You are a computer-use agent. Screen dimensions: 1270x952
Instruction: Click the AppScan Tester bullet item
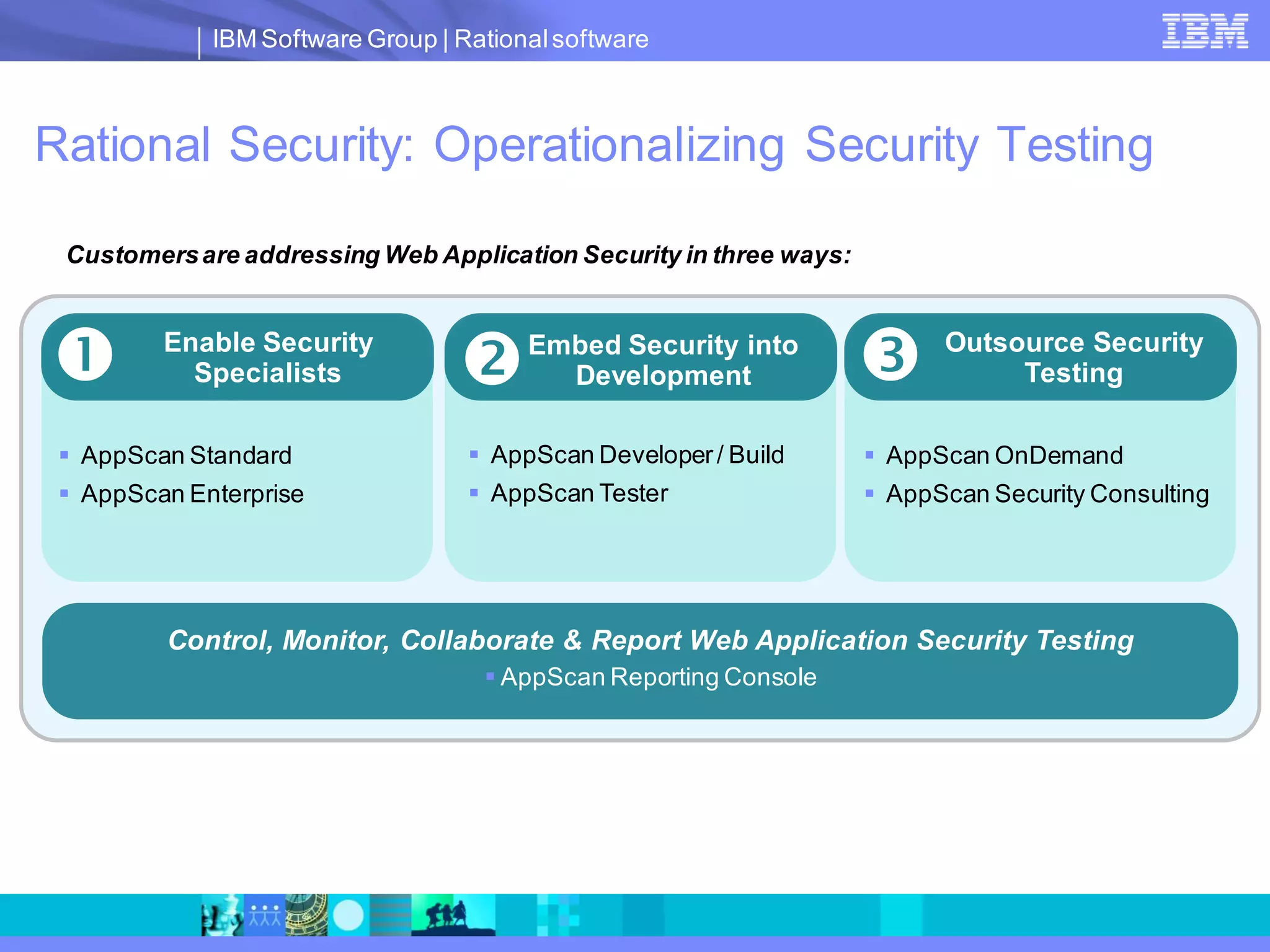[579, 493]
